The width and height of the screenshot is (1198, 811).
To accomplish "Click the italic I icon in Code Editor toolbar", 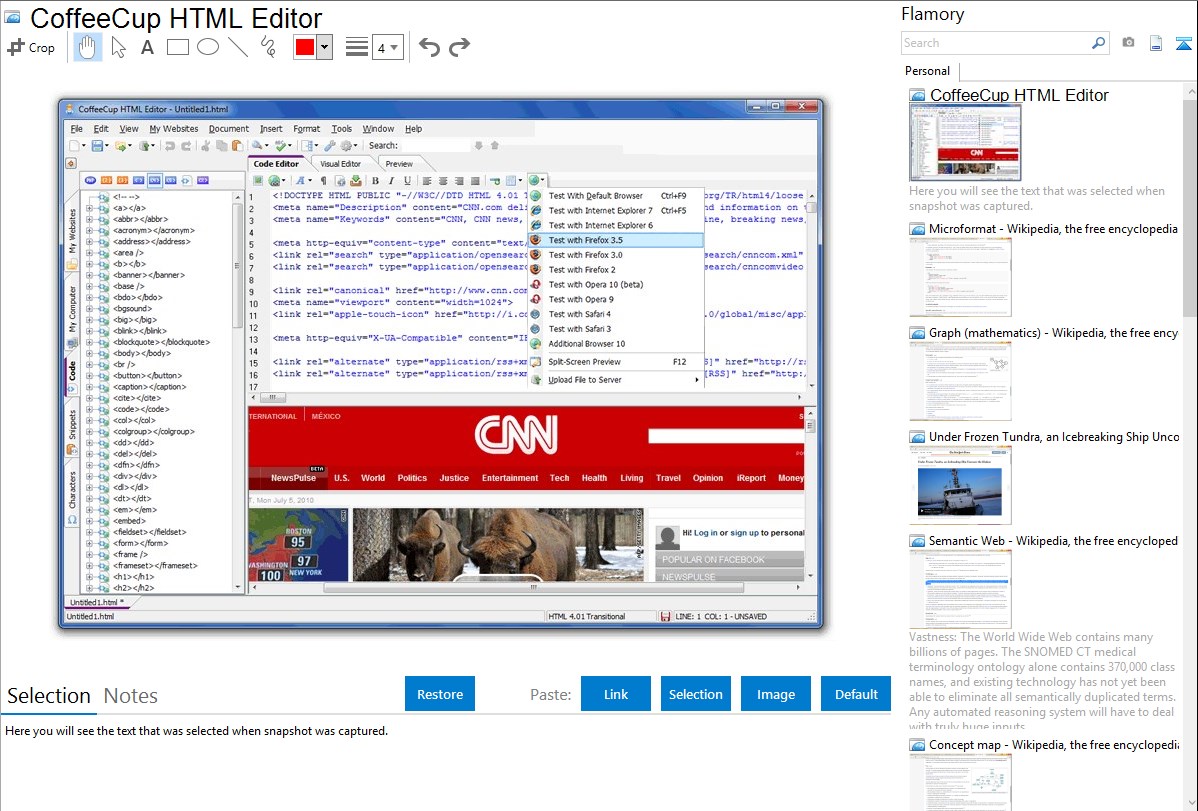I will point(391,181).
